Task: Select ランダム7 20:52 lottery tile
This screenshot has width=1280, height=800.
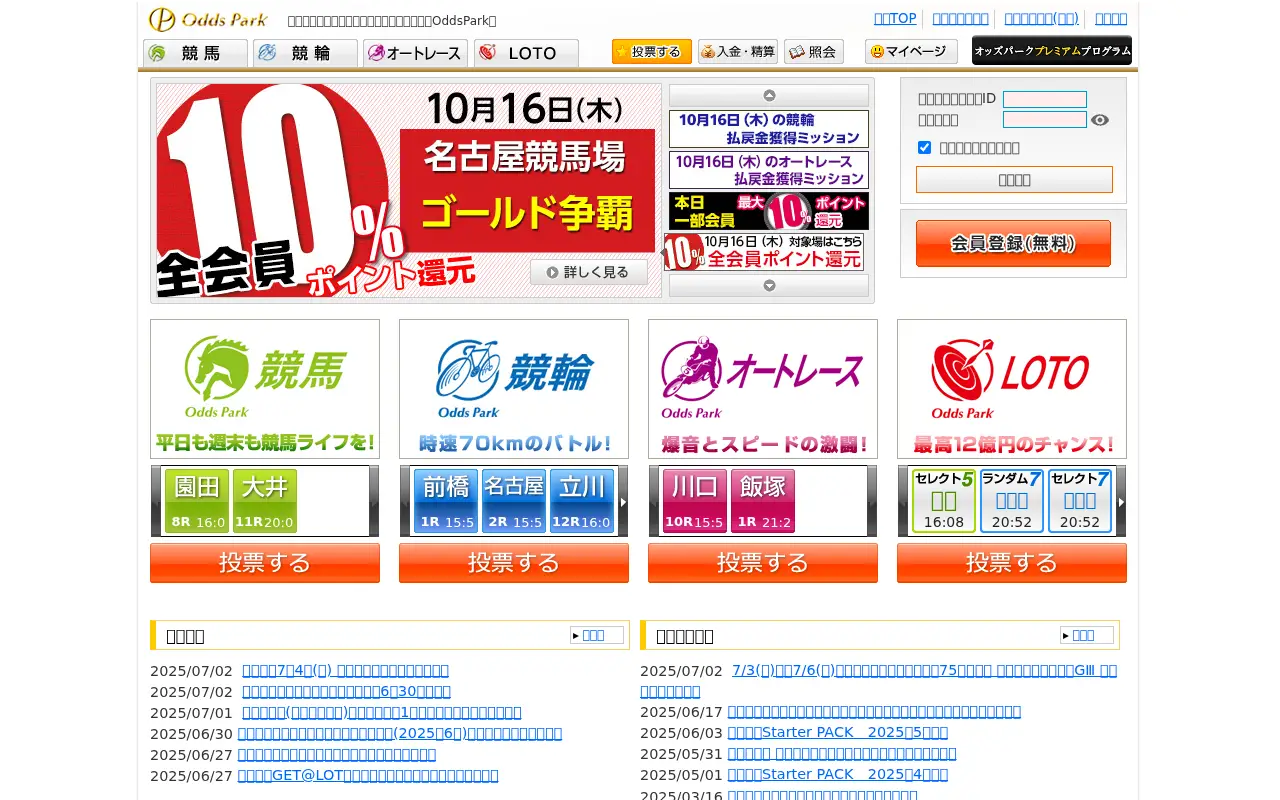Action: click(x=1012, y=501)
